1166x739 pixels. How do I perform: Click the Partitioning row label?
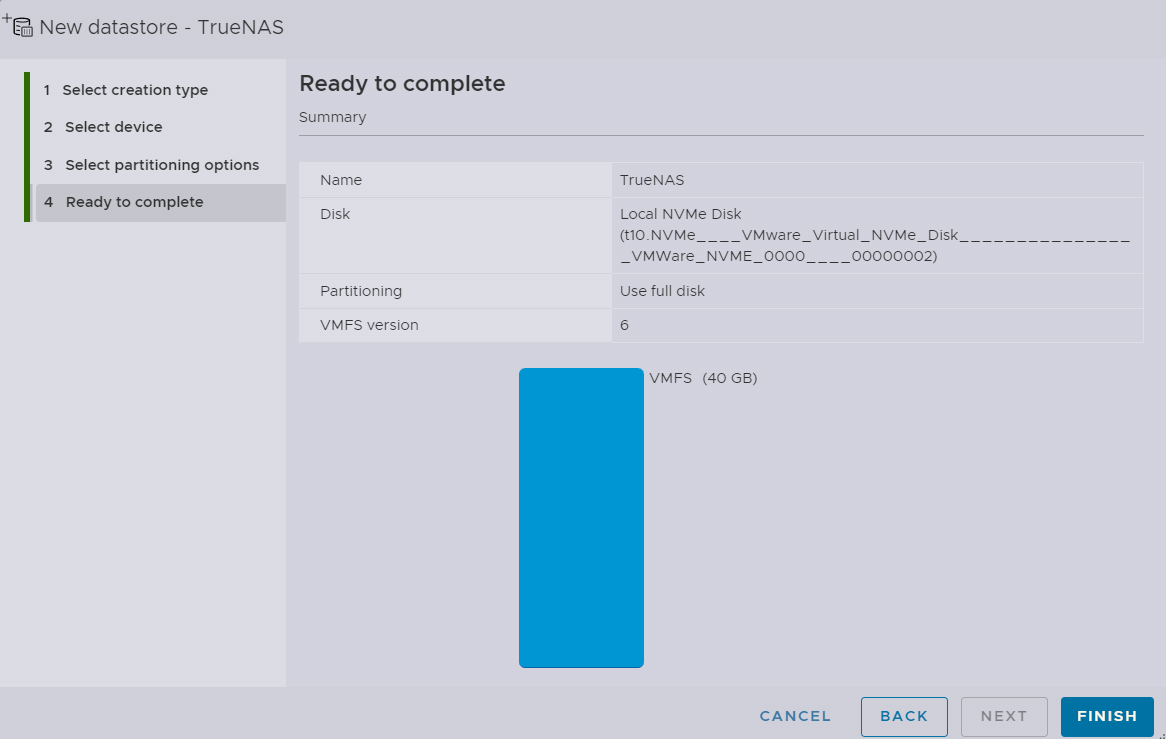tap(361, 291)
